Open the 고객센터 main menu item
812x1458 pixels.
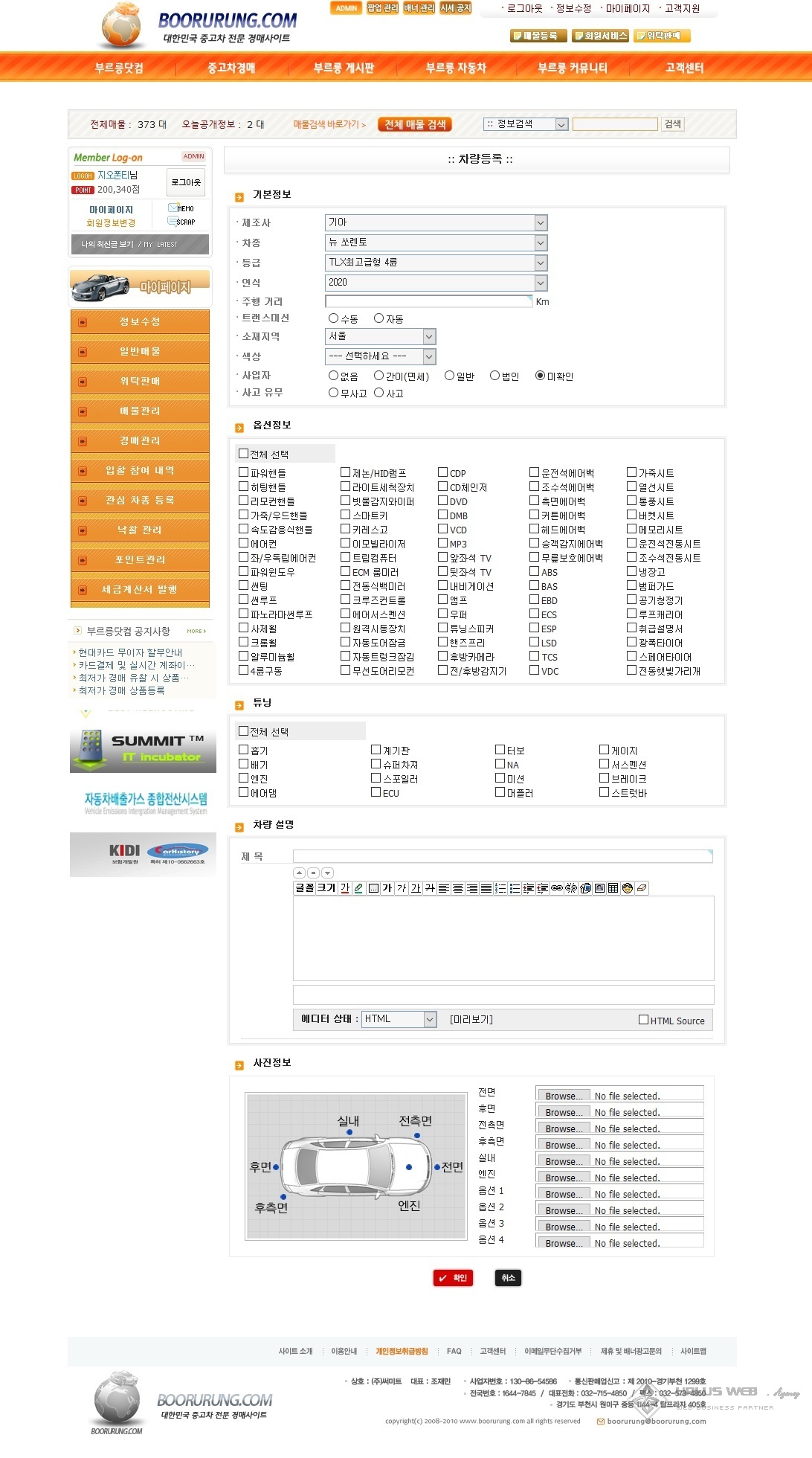[x=684, y=68]
